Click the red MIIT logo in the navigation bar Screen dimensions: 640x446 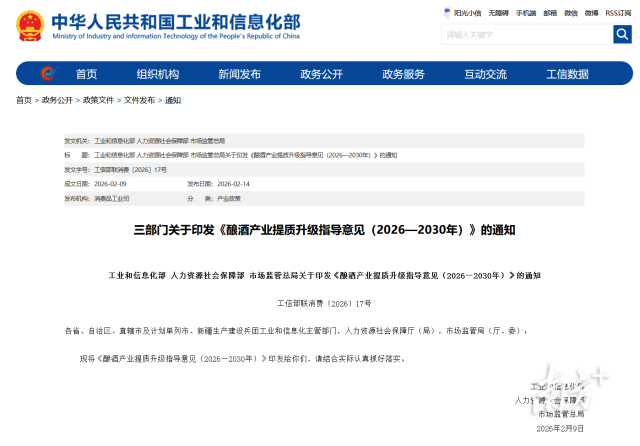[x=47, y=73]
